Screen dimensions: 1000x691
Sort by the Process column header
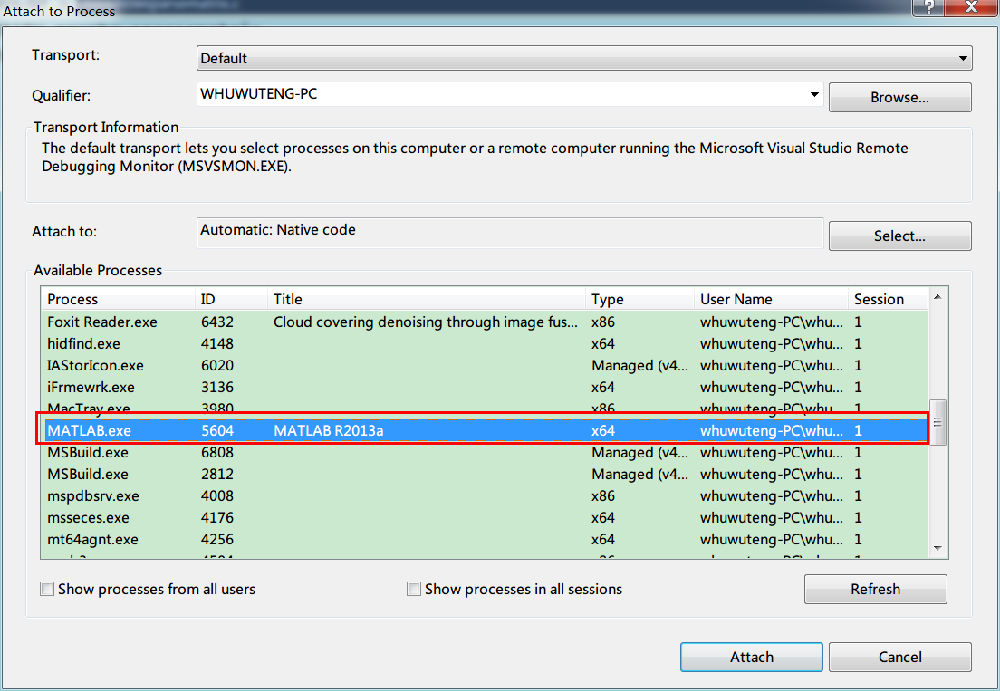point(118,299)
